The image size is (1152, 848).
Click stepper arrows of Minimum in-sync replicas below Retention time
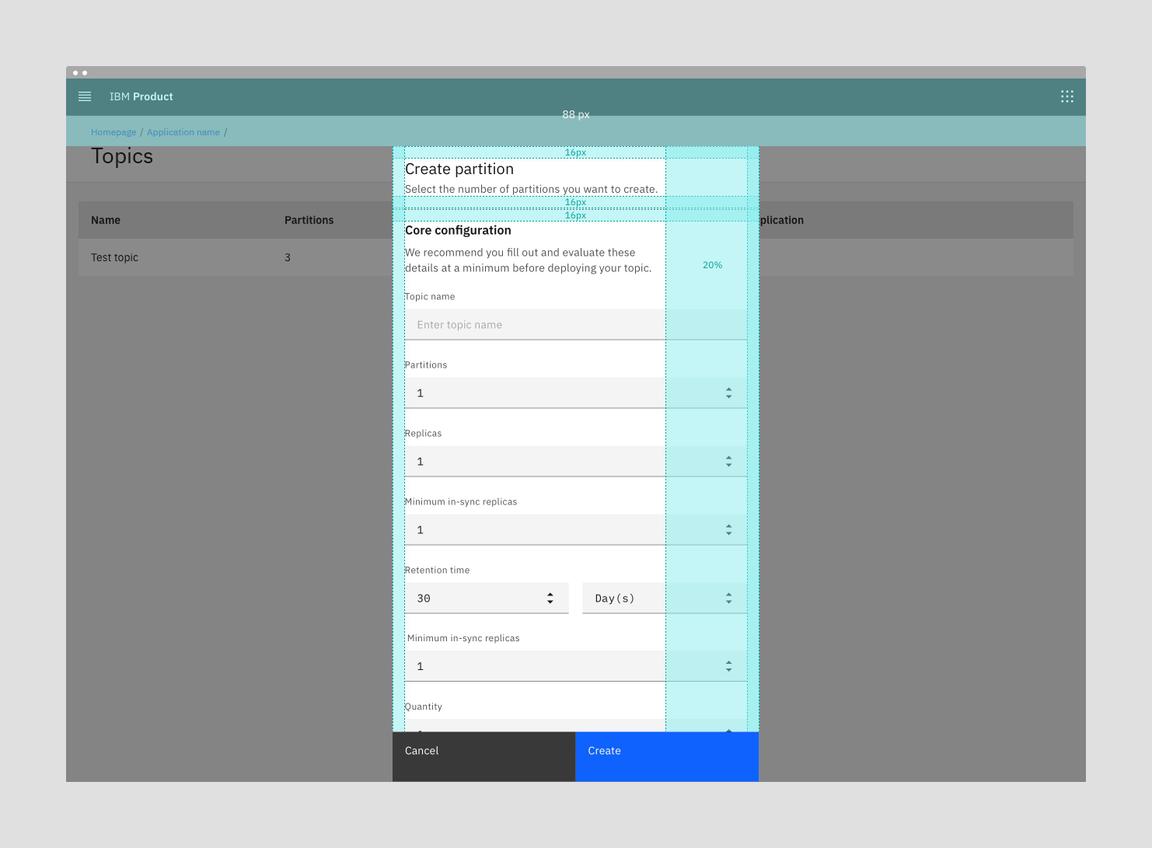[x=728, y=667]
